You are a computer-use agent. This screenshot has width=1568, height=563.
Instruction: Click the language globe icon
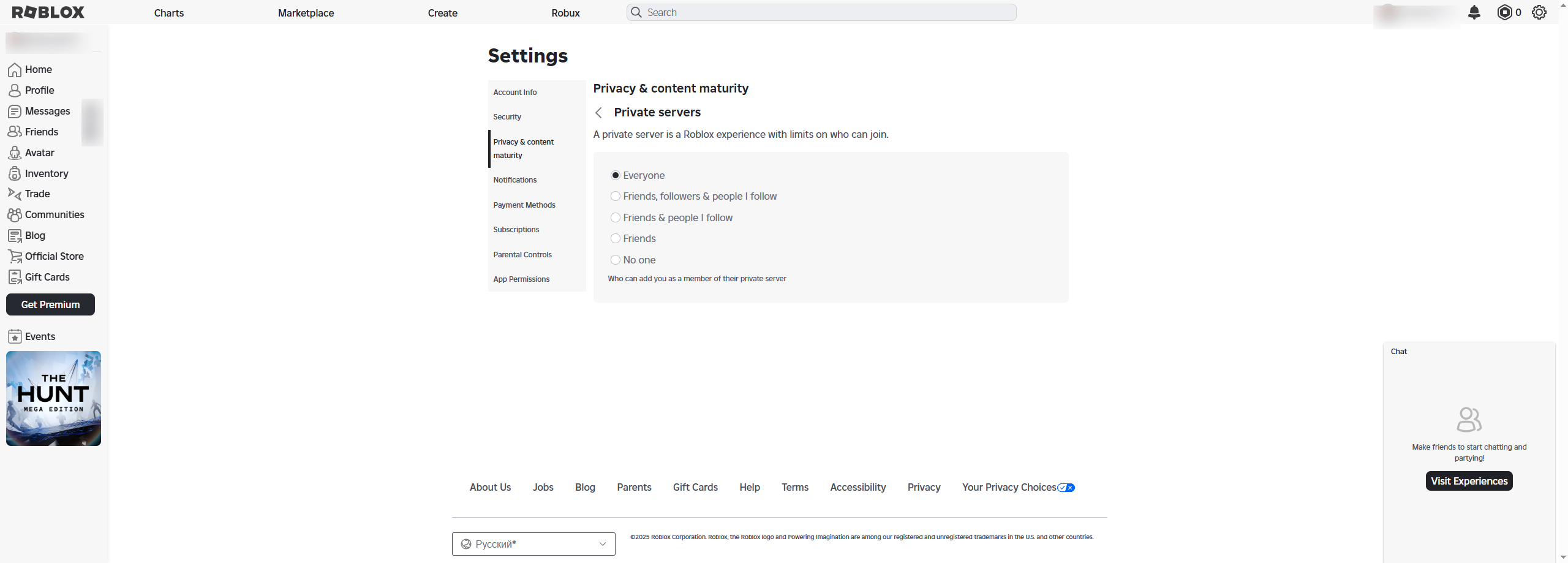(x=466, y=544)
